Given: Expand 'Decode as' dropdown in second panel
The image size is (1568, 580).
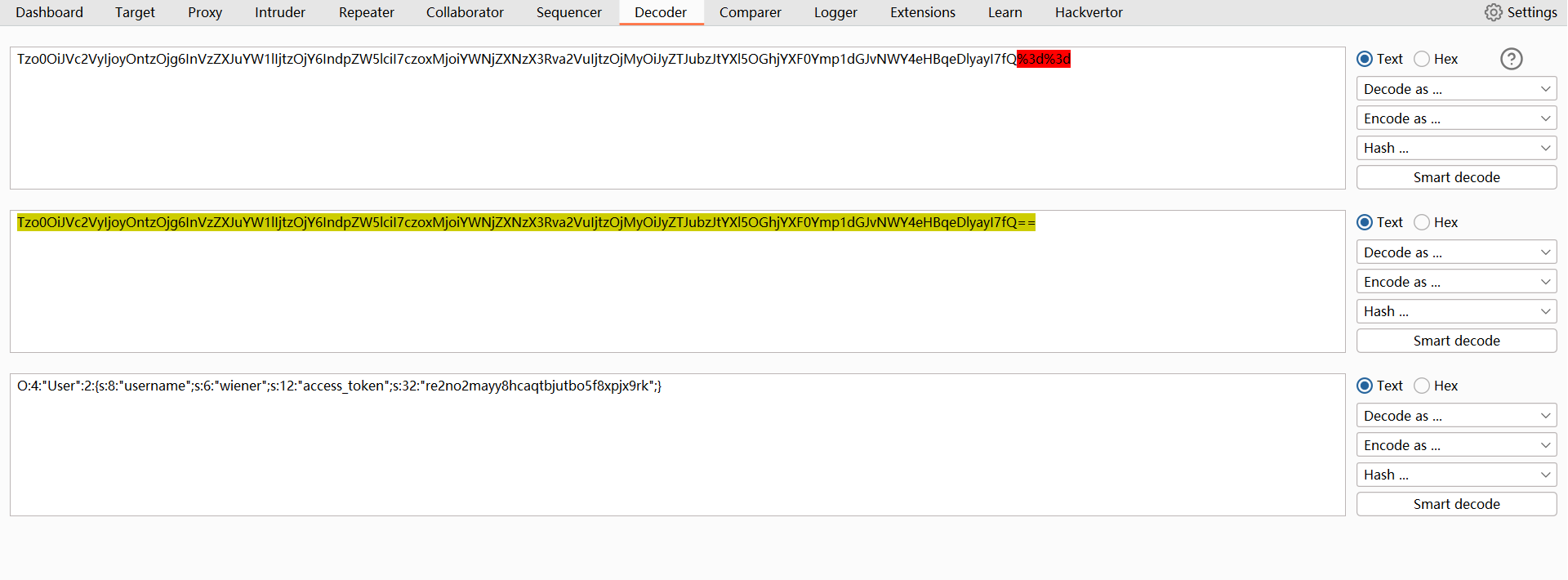Looking at the screenshot, I should pyautogui.click(x=1457, y=252).
